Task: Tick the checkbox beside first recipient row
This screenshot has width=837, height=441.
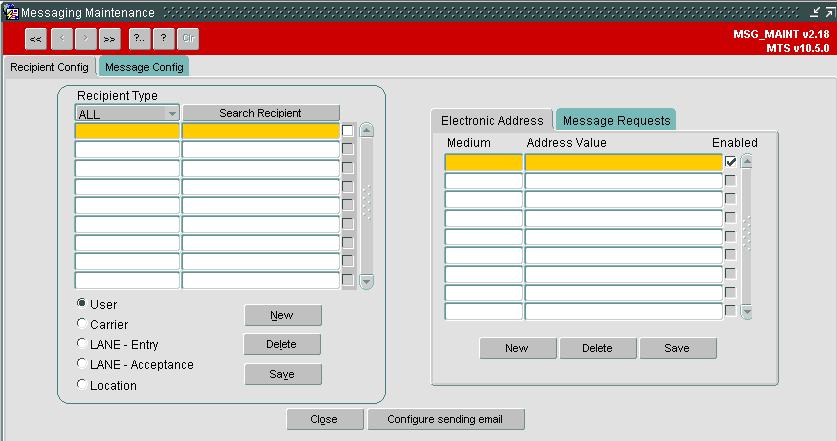Action: pos(348,131)
